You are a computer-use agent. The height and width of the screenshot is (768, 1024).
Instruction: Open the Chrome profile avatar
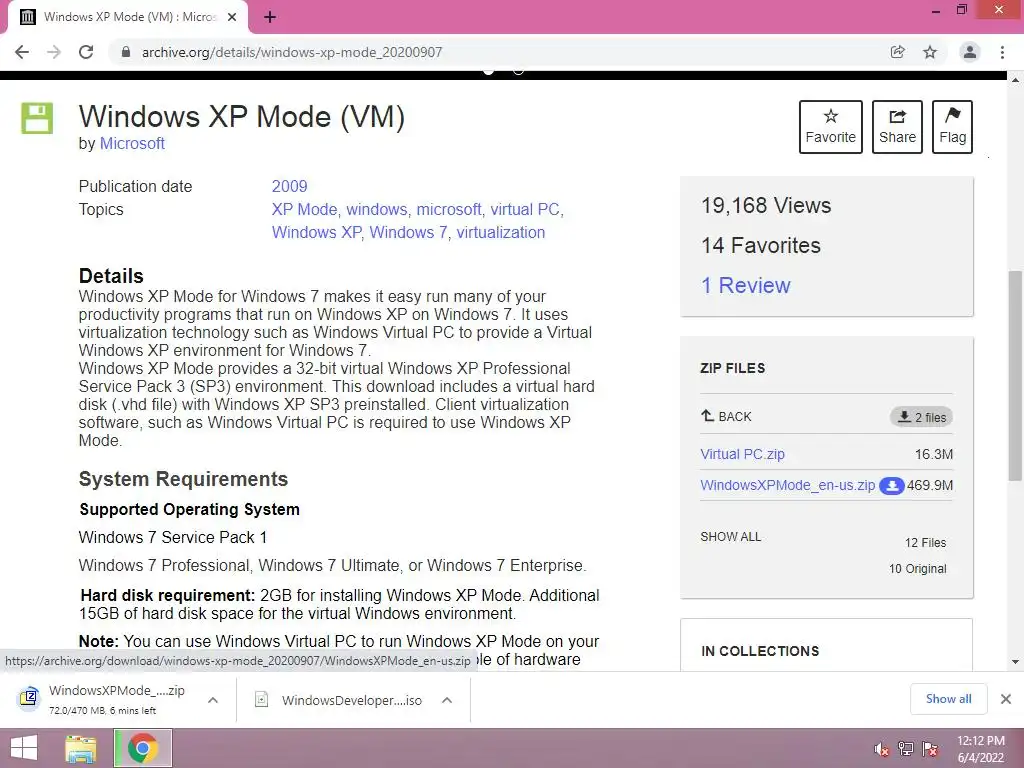point(970,52)
